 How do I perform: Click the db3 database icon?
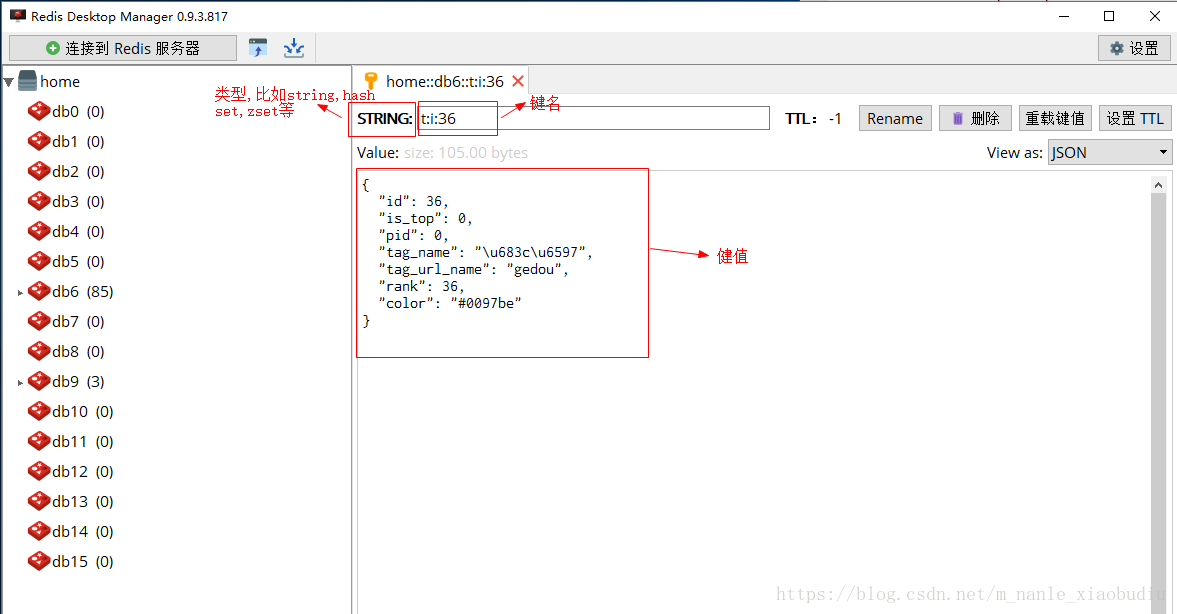coord(38,201)
